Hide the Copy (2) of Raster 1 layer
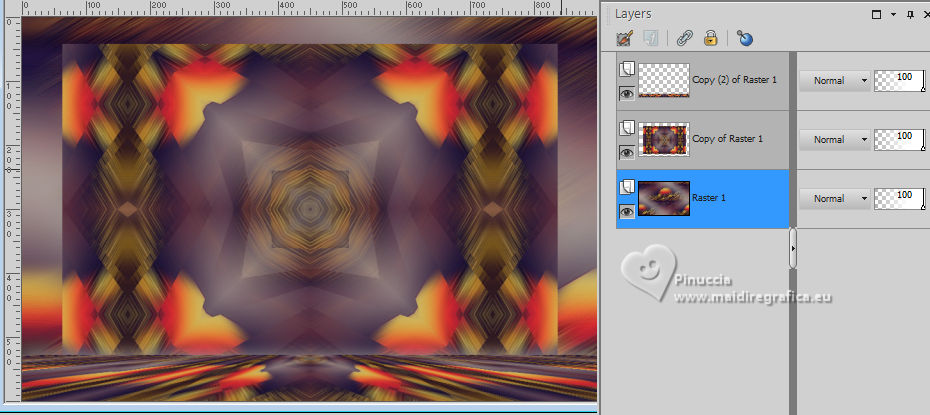 [x=626, y=93]
